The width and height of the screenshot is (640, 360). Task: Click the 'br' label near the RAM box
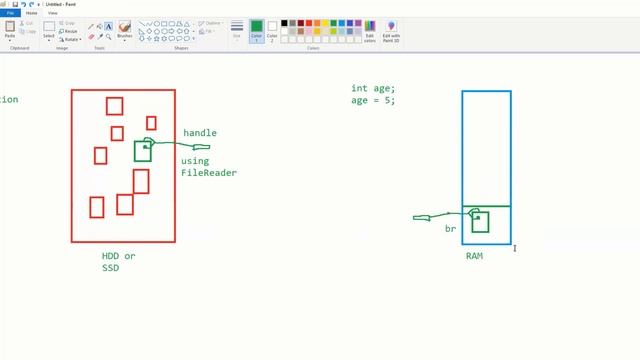pos(450,229)
